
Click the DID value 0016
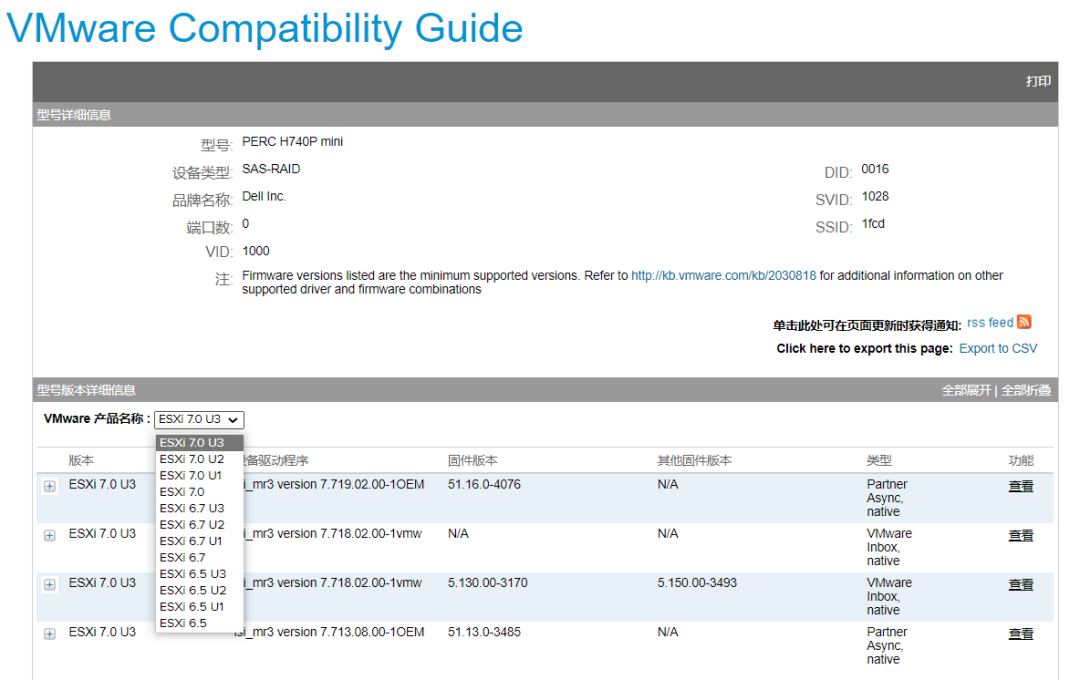pos(875,169)
